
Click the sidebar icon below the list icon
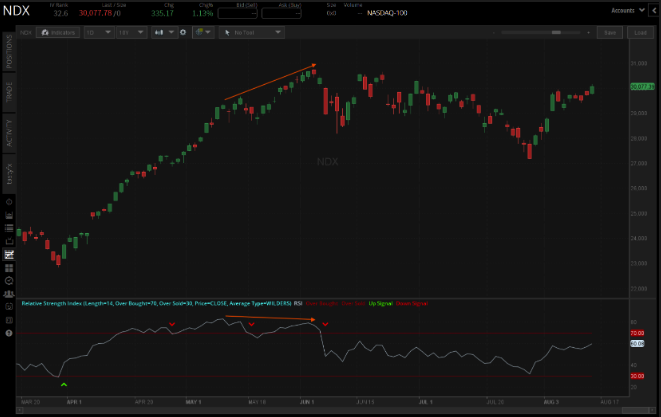9,241
